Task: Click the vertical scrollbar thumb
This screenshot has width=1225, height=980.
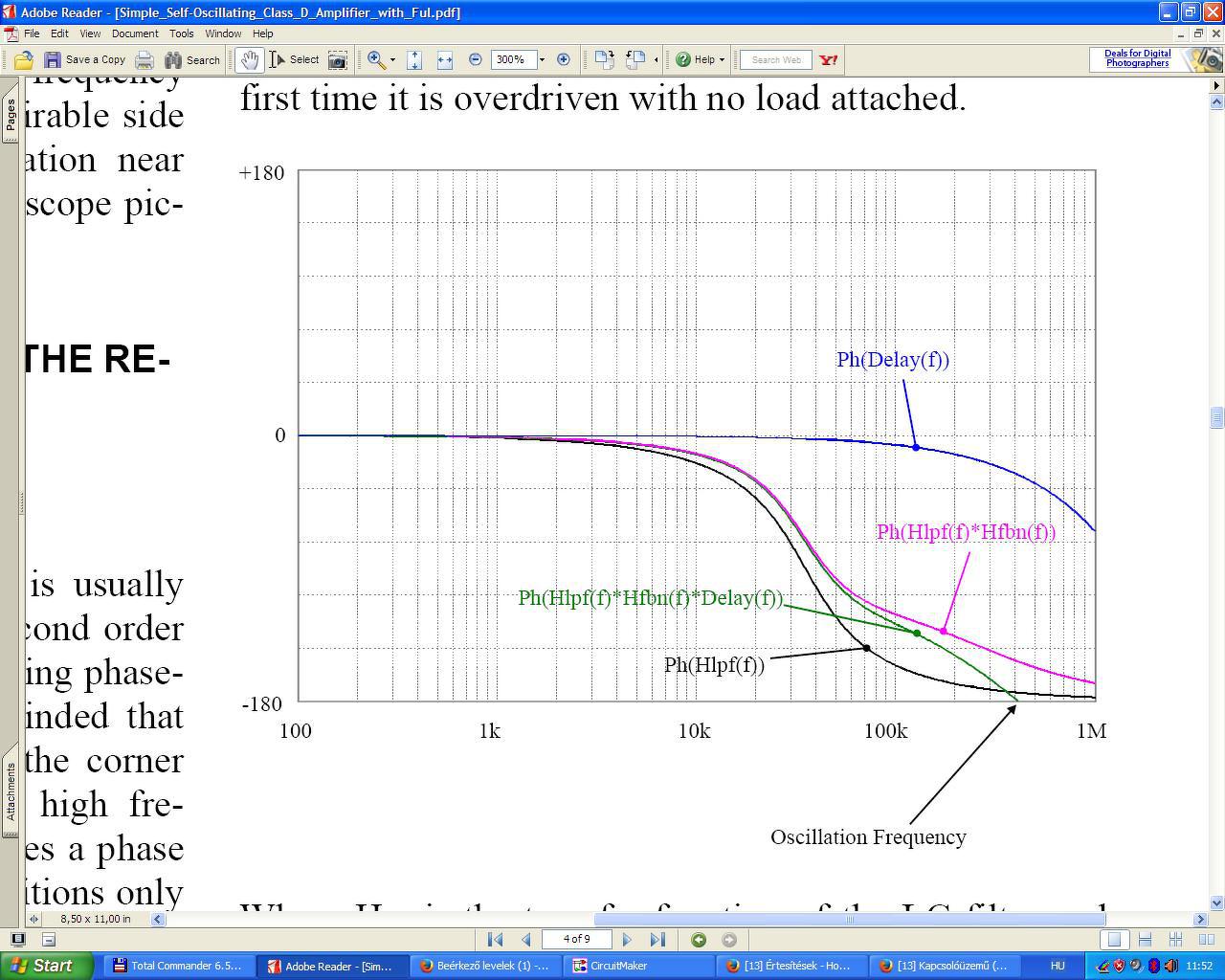Action: pos(1216,417)
